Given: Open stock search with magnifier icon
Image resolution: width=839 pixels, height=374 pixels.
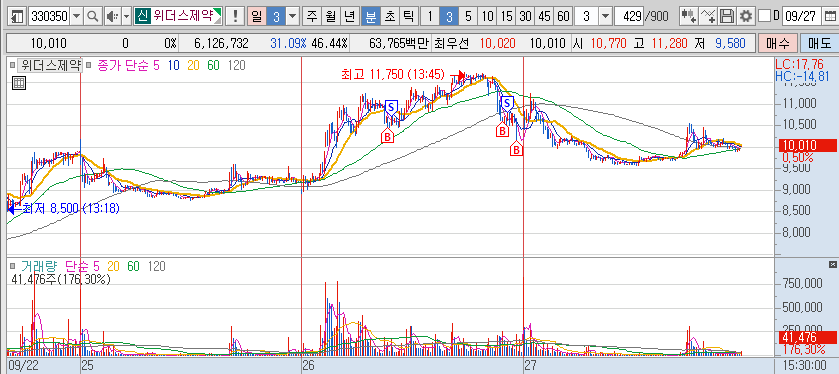Looking at the screenshot, I should (x=93, y=17).
